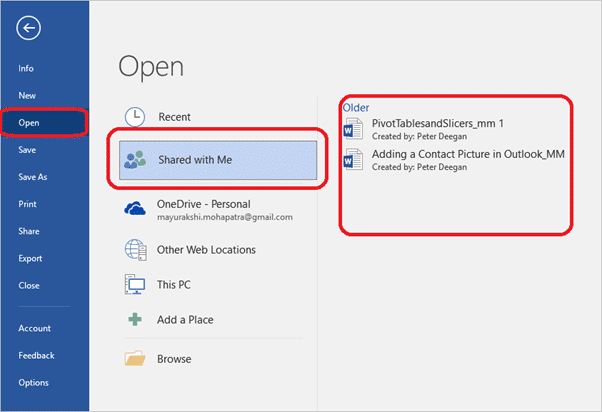Click the Add a Place plus icon
This screenshot has width=602, height=412.
click(135, 319)
